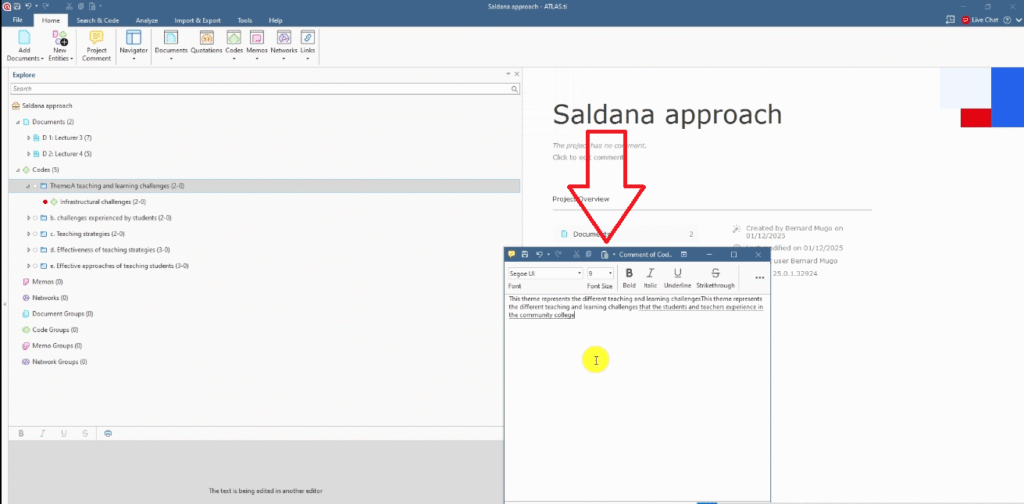Save the comment using the disk icon
The image size is (1024, 504).
pos(525,255)
